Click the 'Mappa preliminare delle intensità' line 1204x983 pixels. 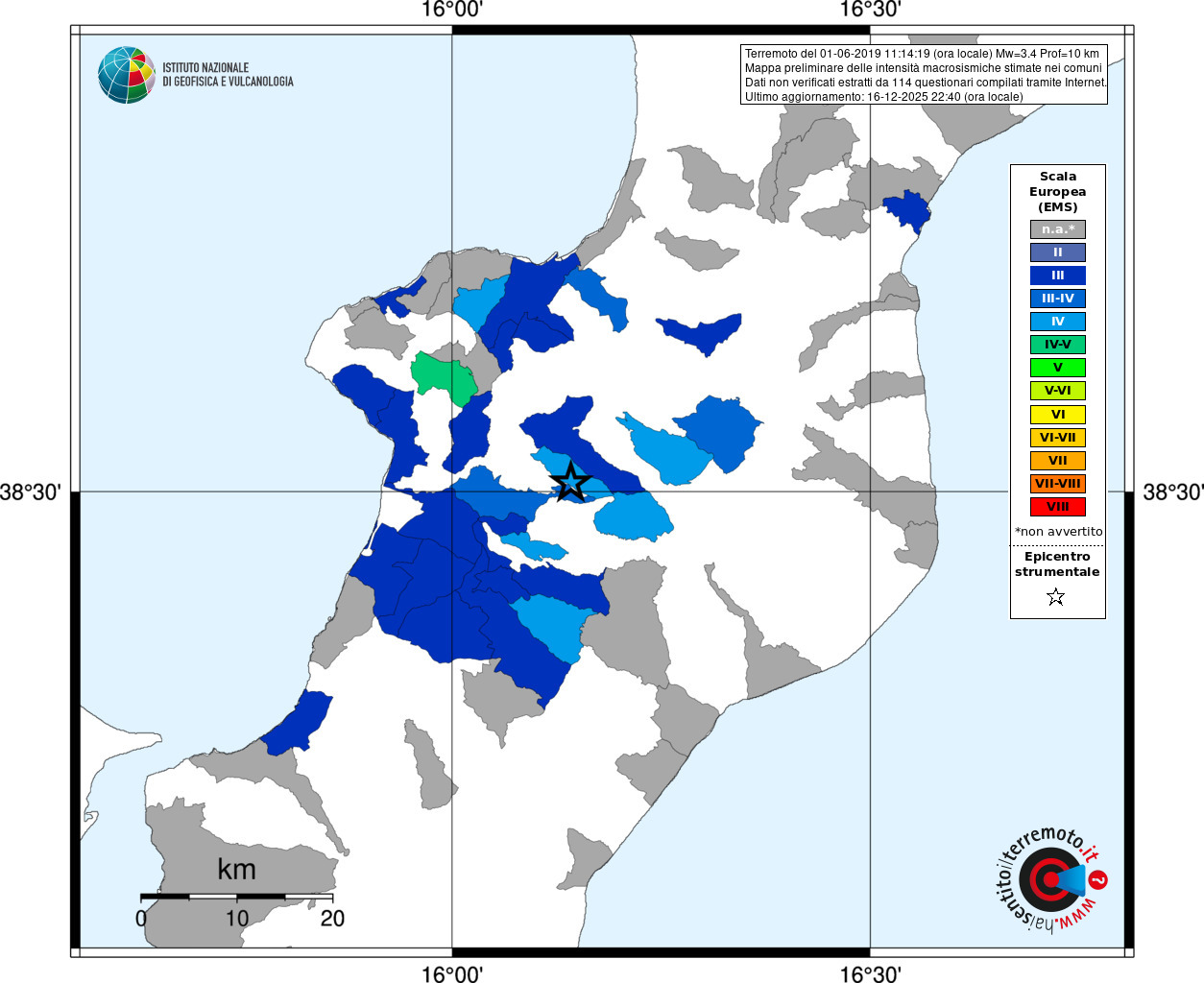pyautogui.click(x=924, y=68)
